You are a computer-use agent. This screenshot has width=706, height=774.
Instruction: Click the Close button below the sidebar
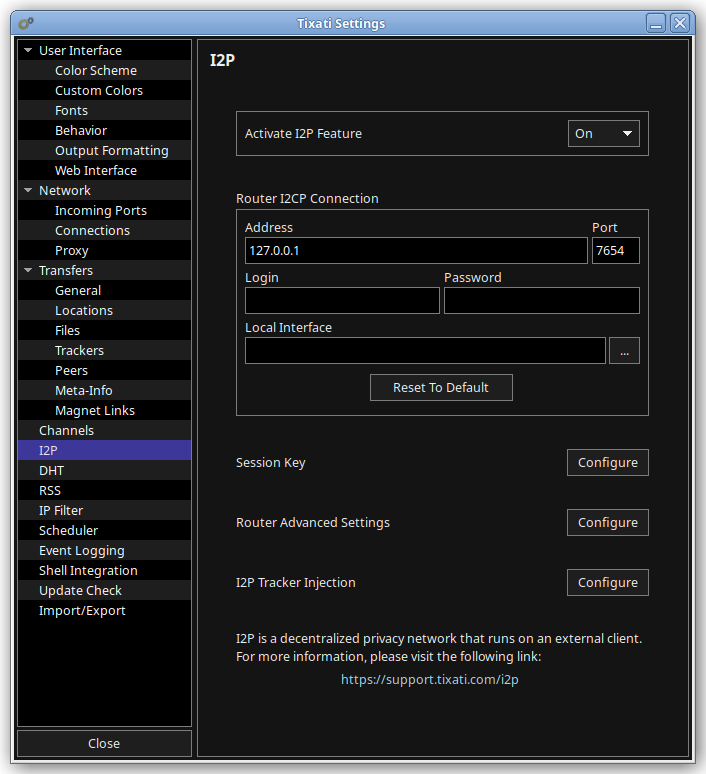(x=104, y=743)
